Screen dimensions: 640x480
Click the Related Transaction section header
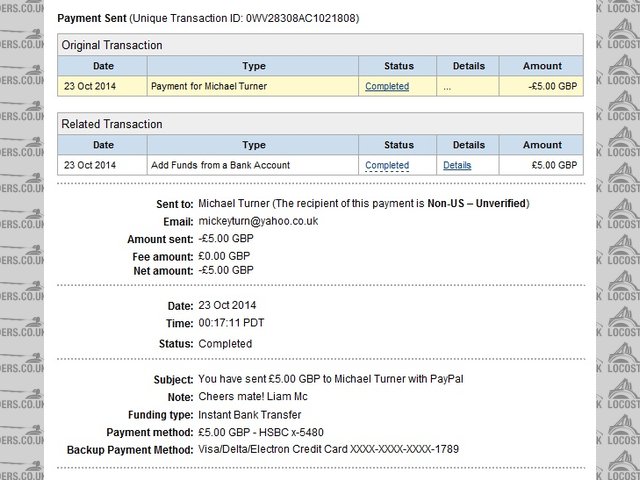pos(110,124)
